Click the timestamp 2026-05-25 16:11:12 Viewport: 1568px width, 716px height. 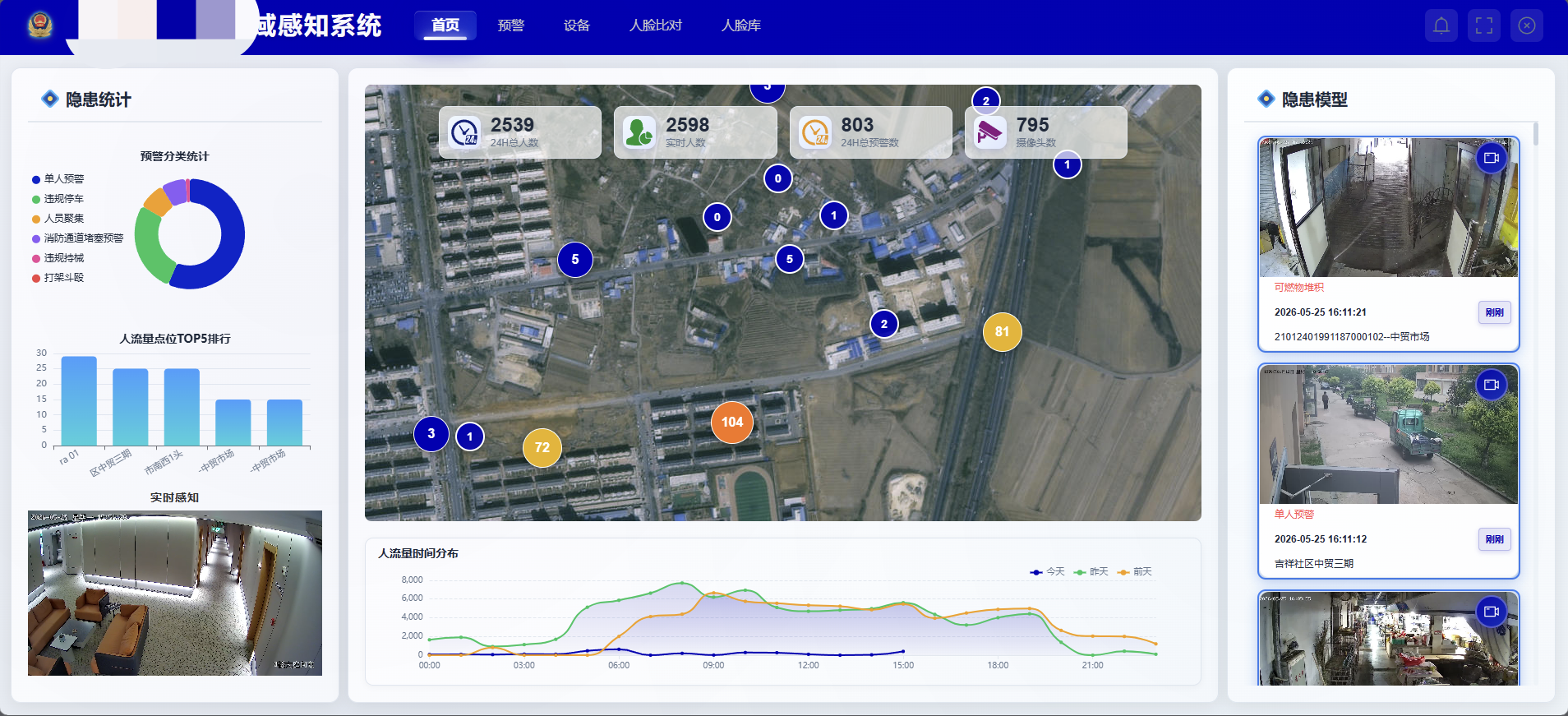pyautogui.click(x=1321, y=539)
